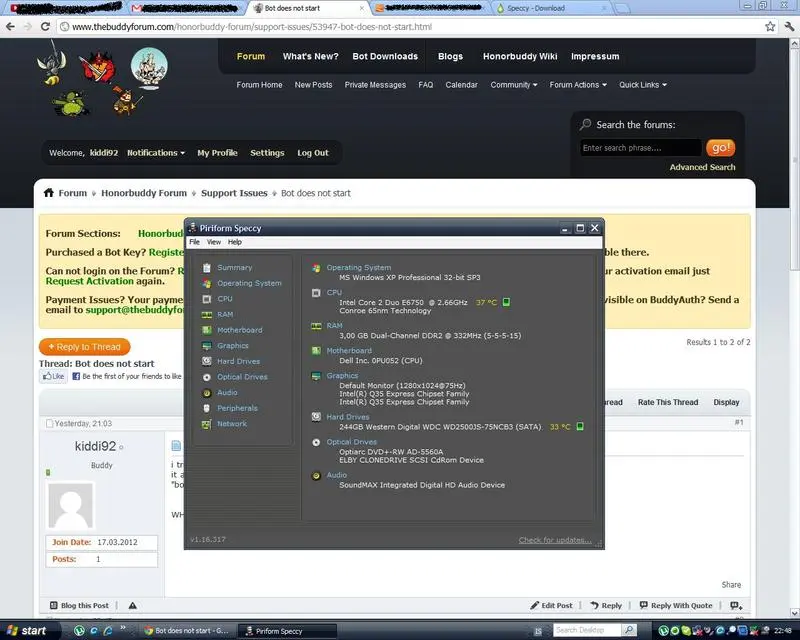
Task: Click hard drive temperature status indicator icon
Action: tap(580, 426)
